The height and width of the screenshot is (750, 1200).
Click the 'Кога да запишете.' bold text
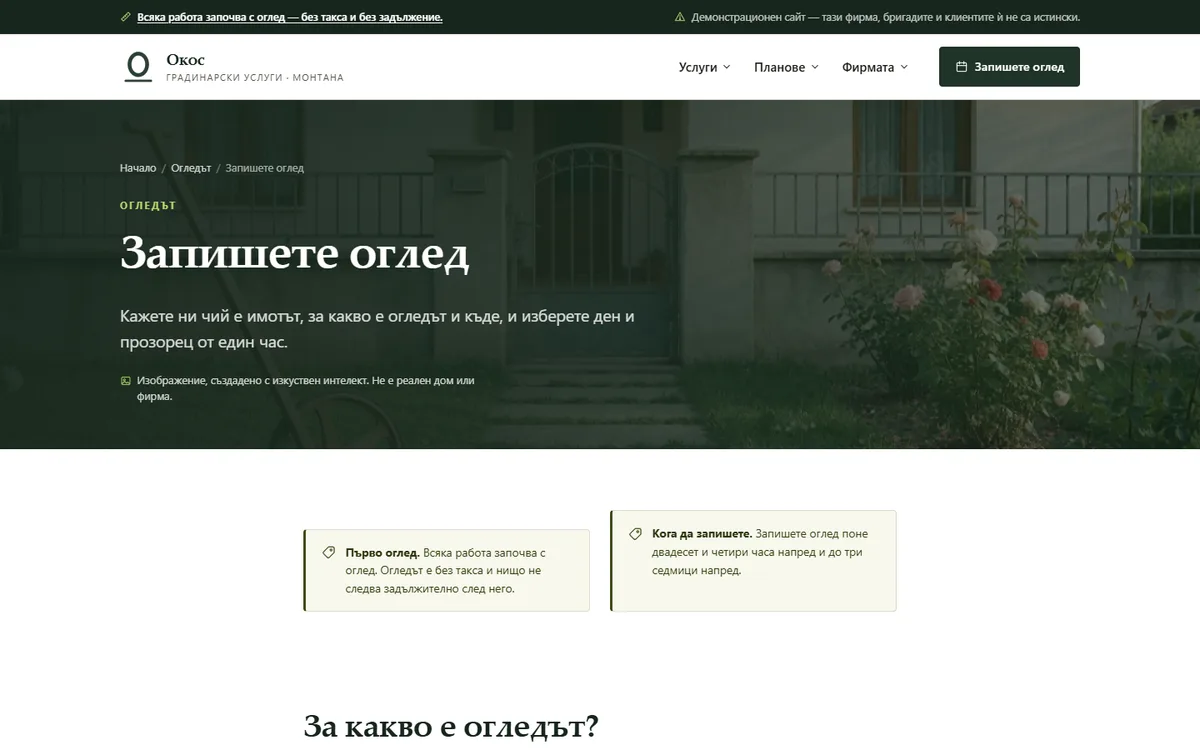point(702,534)
